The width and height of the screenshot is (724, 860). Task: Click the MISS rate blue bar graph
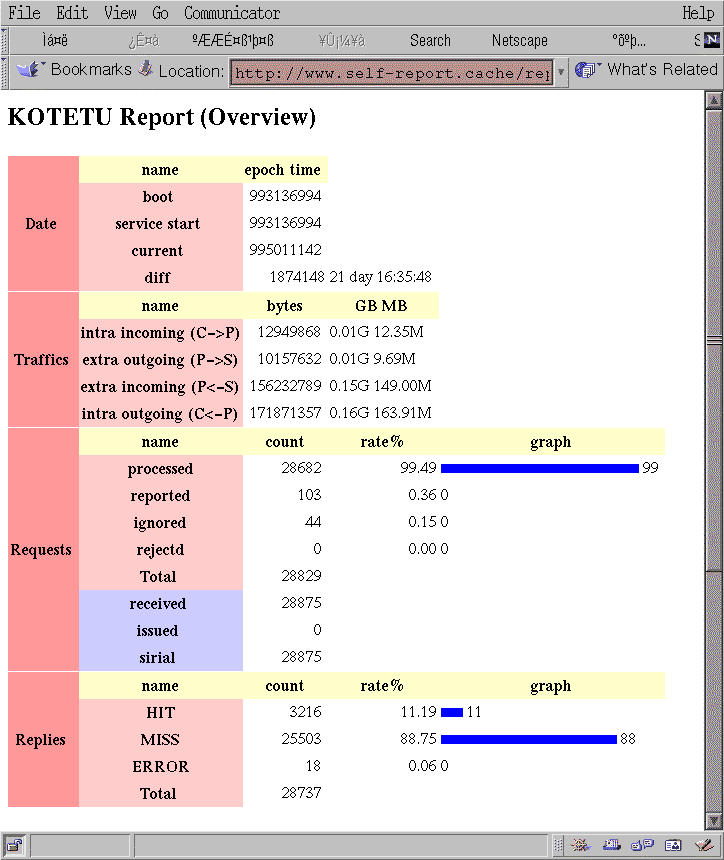pyautogui.click(x=529, y=739)
